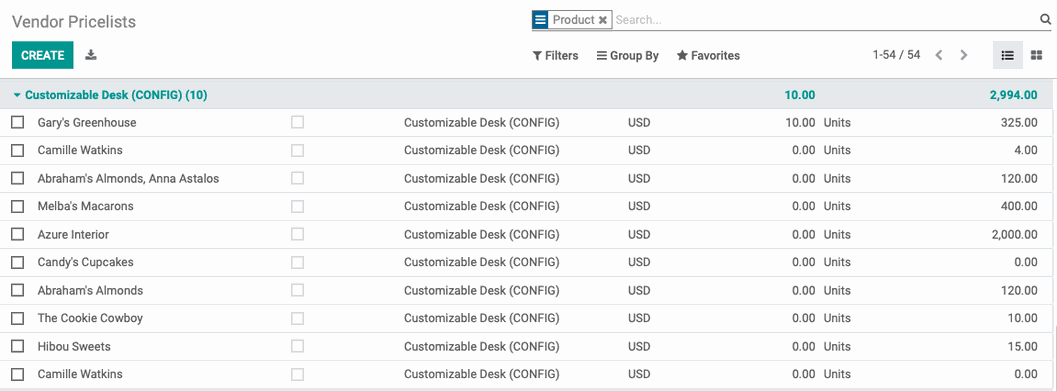Toggle second-column checkbox in Azure Interior row

[297, 235]
